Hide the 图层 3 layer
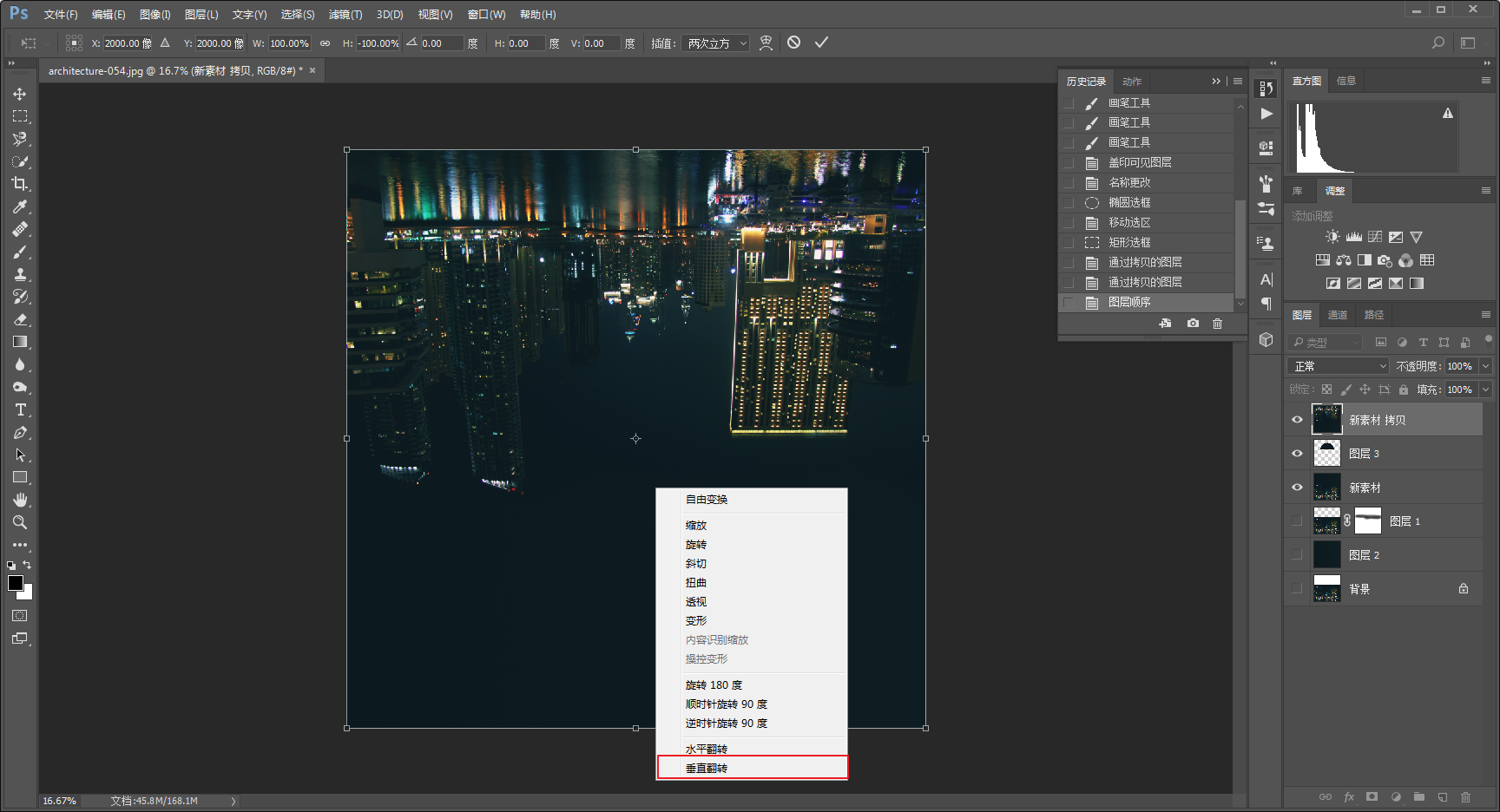 pos(1297,454)
